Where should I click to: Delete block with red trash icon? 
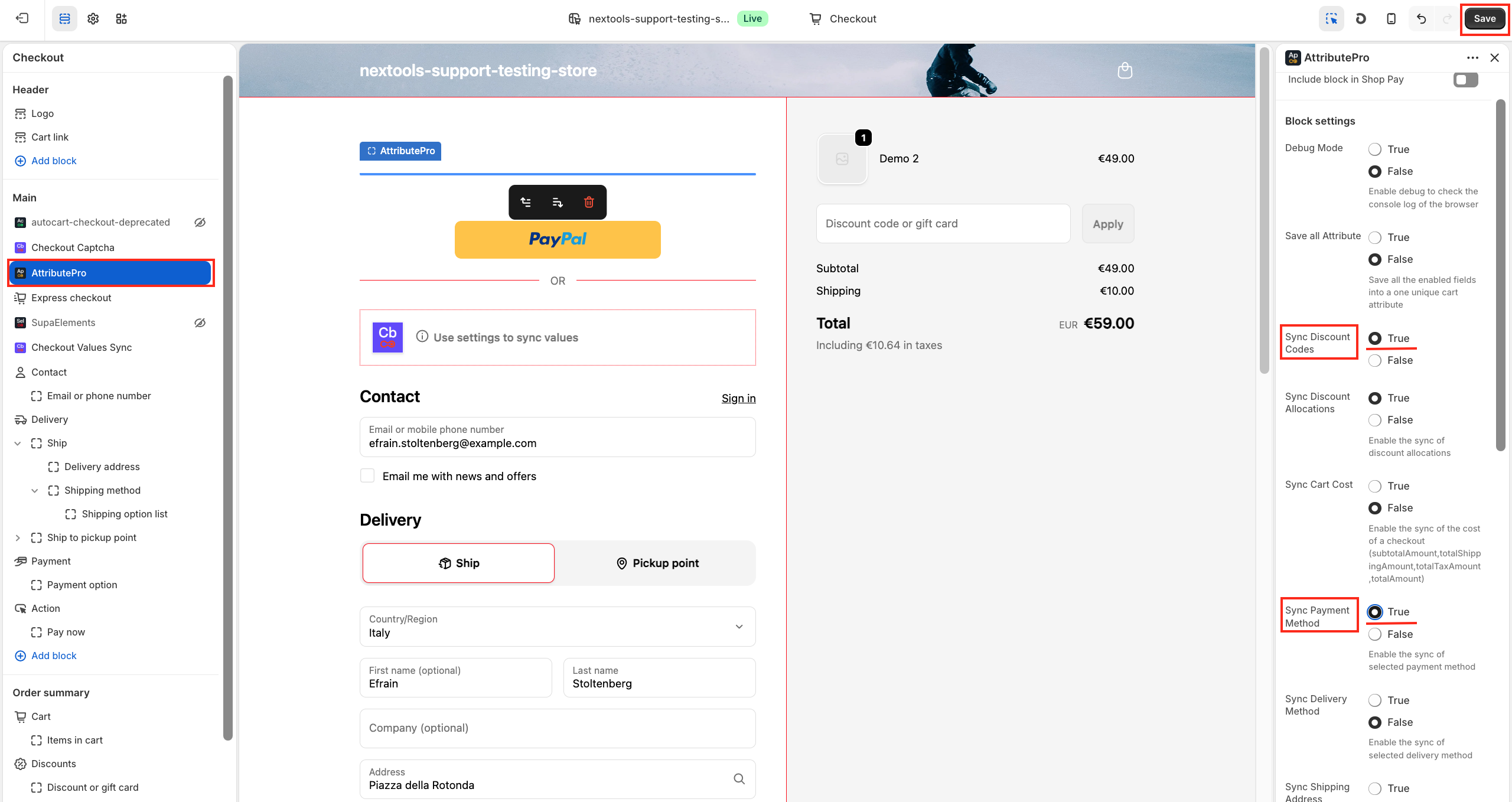point(589,203)
